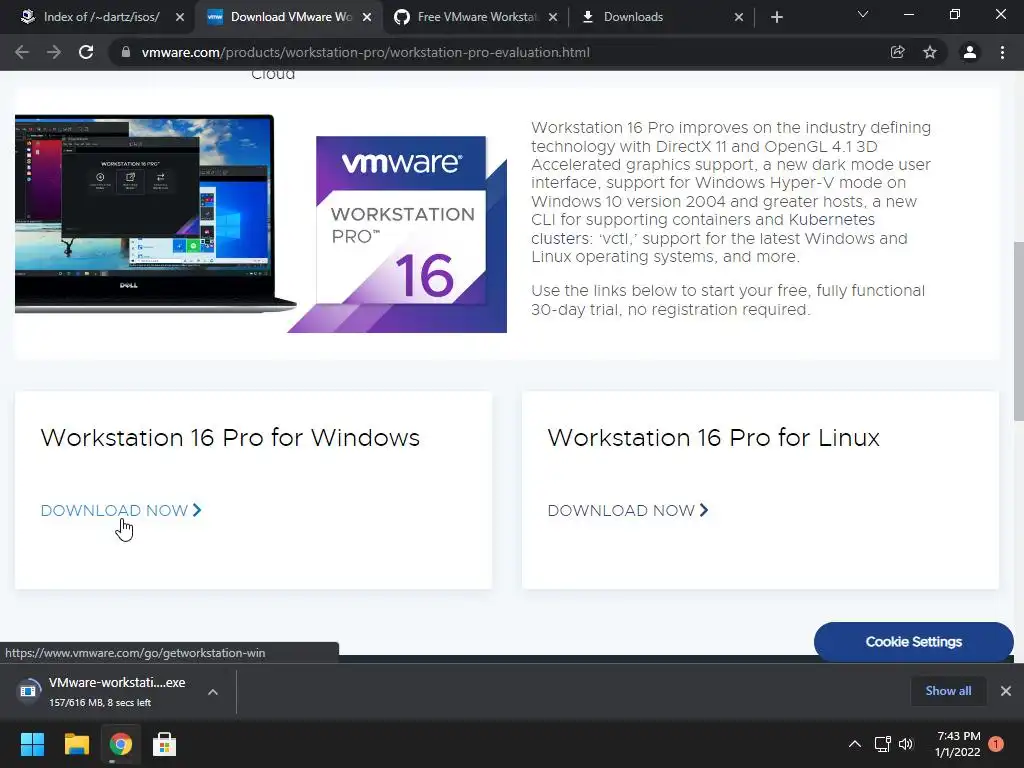Open the clock showing 7:43 PM
The width and height of the screenshot is (1024, 768).
click(x=958, y=744)
